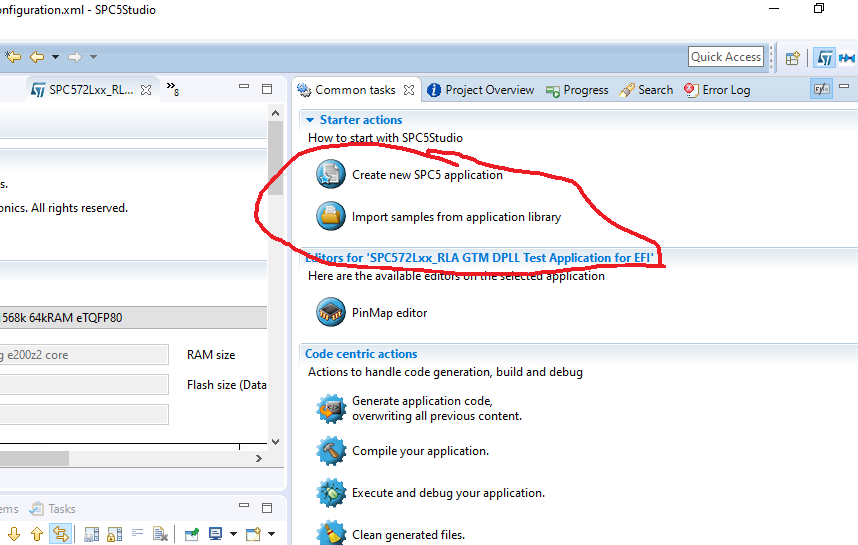The width and height of the screenshot is (858, 545).
Task: Close the SPC572Lxx_RL... editor tab
Action: point(146,90)
